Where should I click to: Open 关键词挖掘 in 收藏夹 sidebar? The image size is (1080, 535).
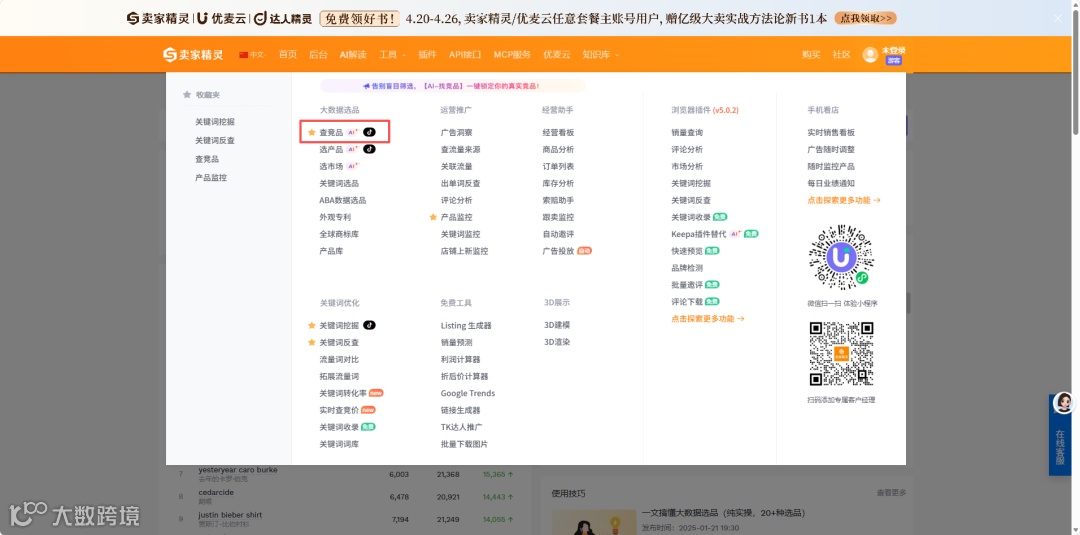[x=215, y=122]
